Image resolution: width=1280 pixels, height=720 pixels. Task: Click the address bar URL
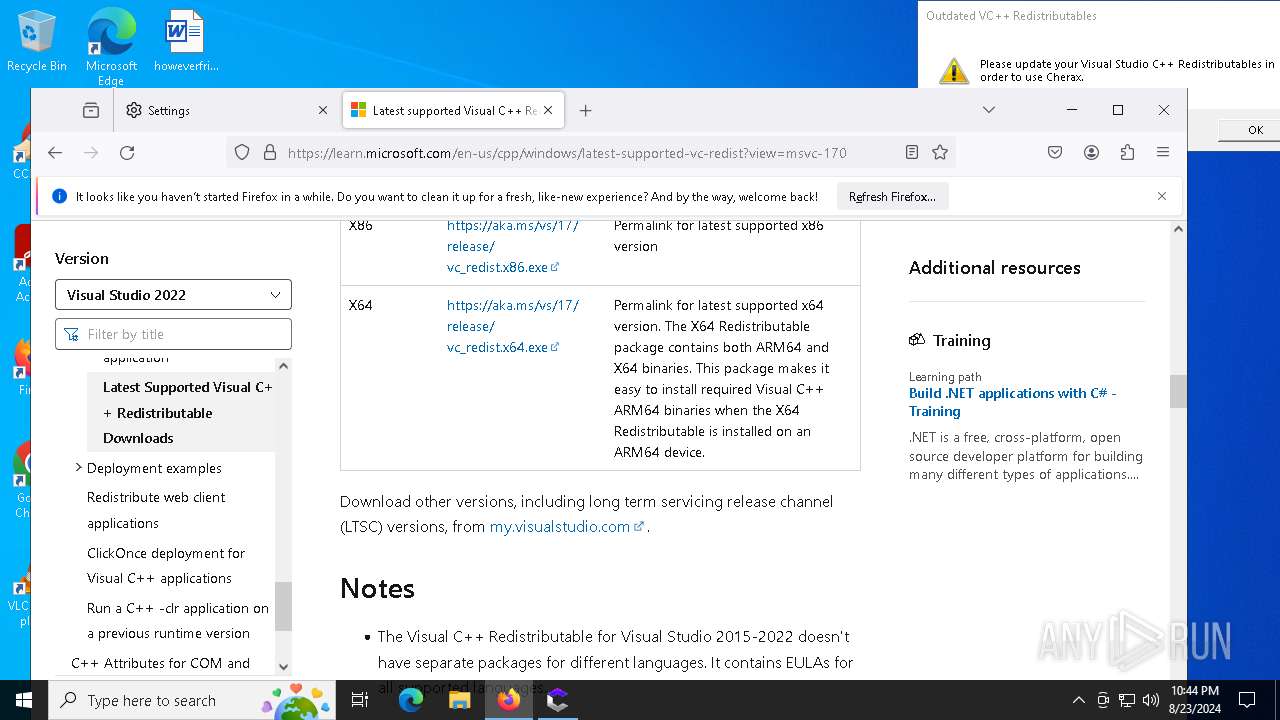coord(567,153)
